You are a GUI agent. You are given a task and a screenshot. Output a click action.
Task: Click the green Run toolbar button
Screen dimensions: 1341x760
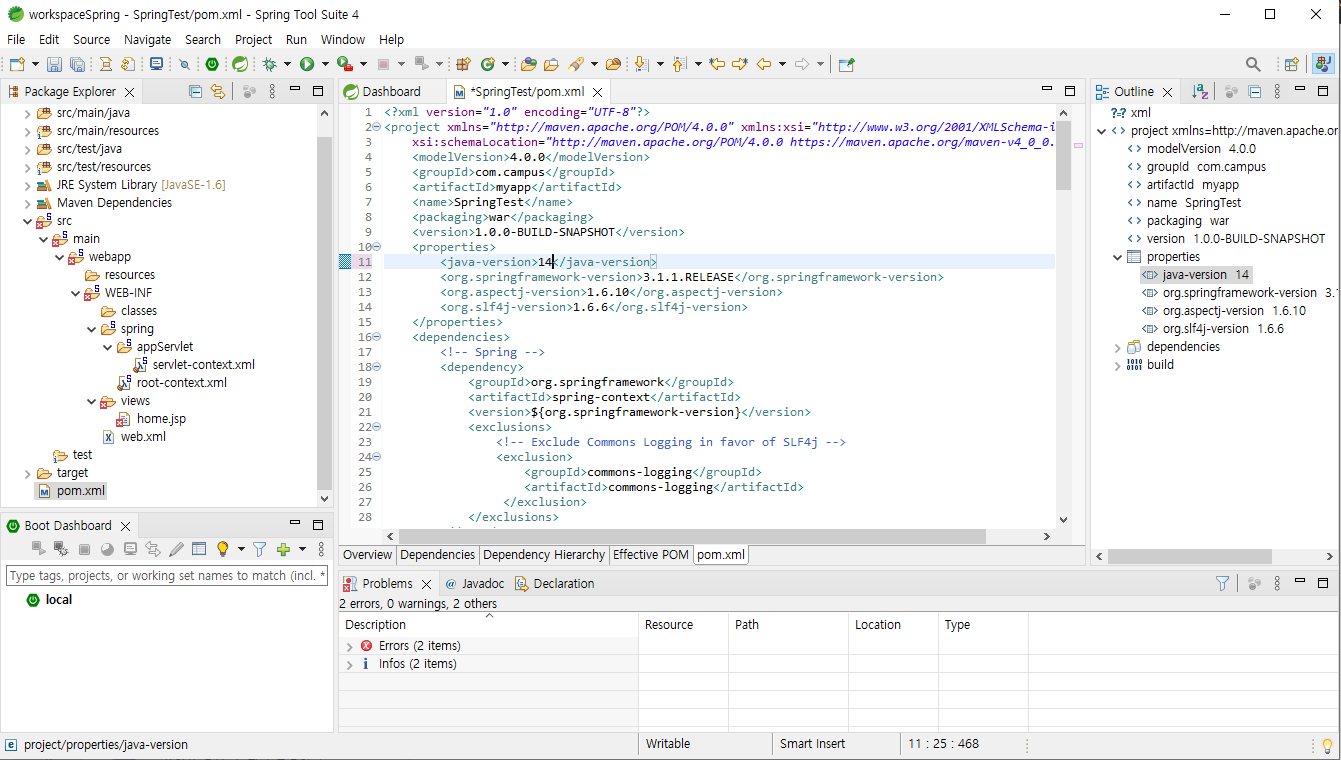pyautogui.click(x=307, y=64)
